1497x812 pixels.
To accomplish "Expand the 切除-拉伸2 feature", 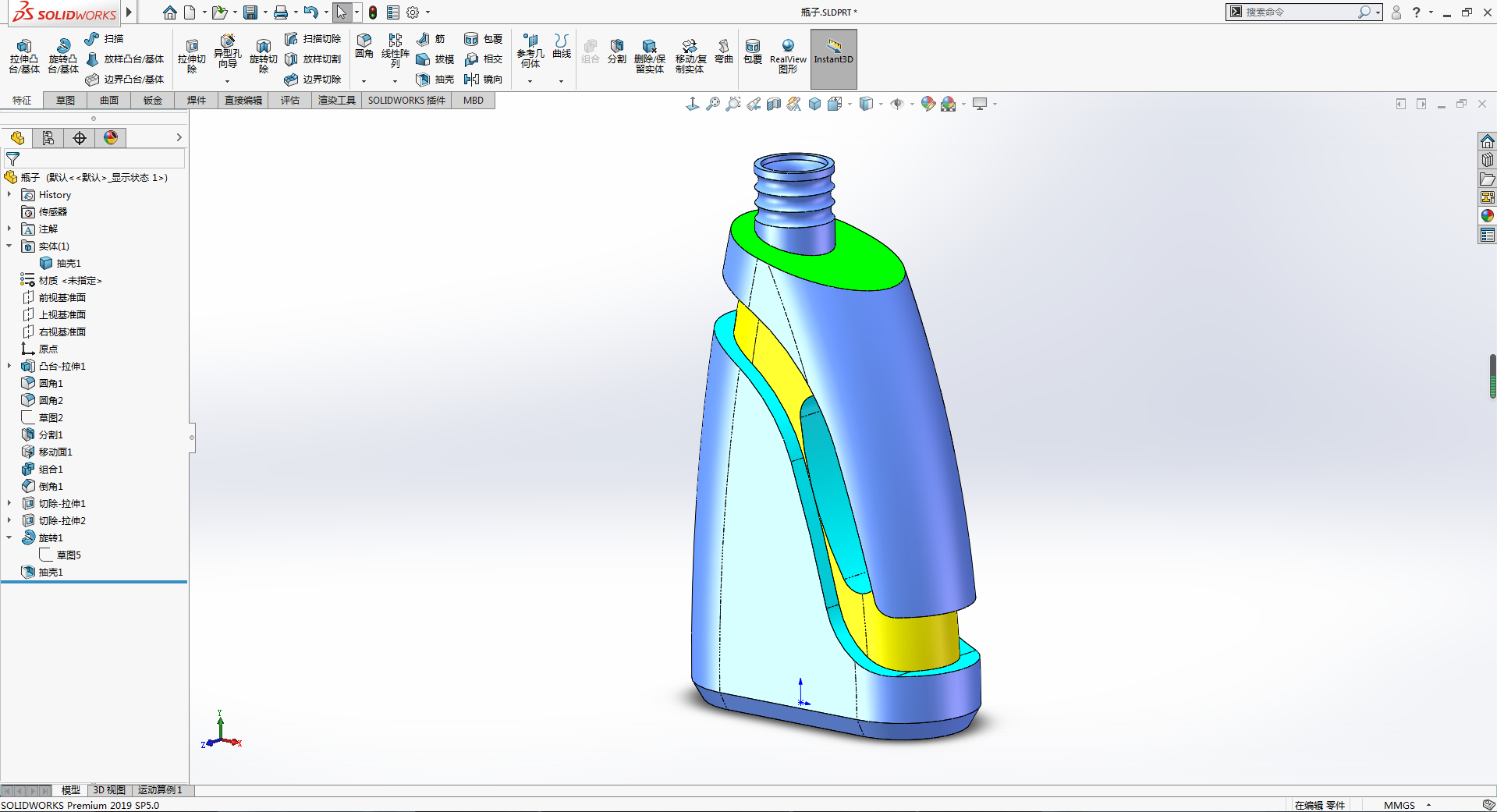I will tap(9, 520).
